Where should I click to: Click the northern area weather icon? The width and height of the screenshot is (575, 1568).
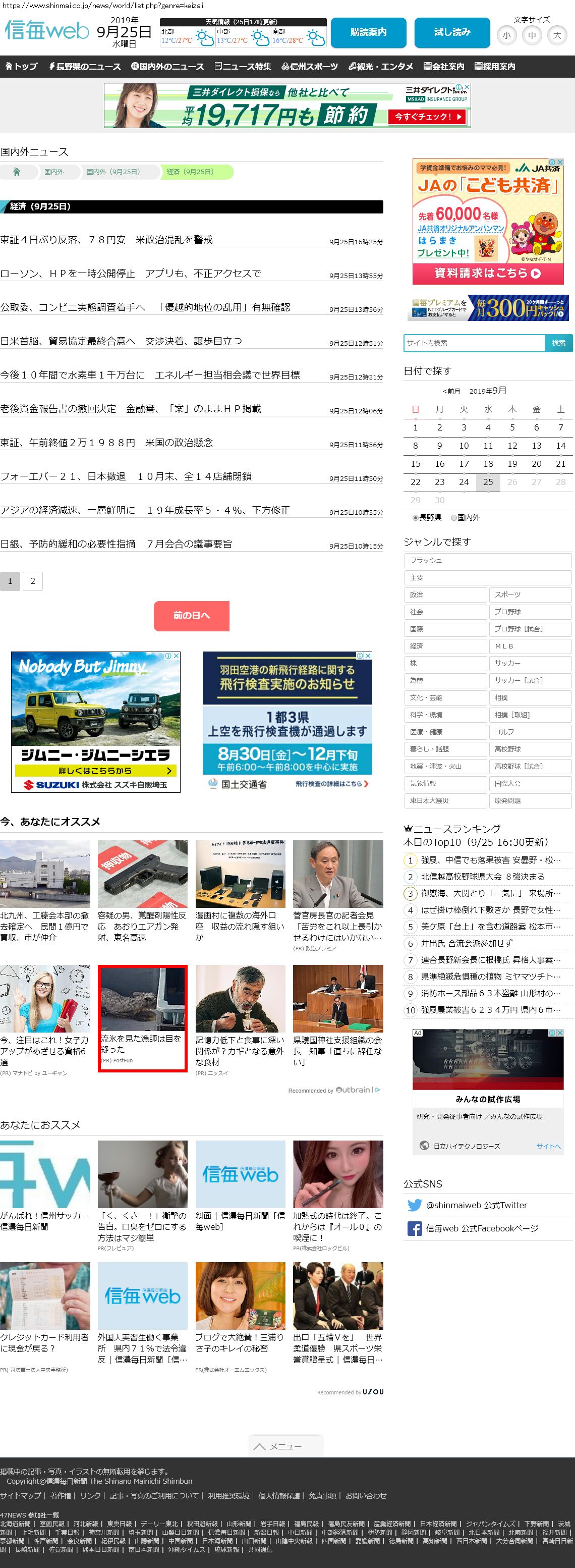(204, 38)
